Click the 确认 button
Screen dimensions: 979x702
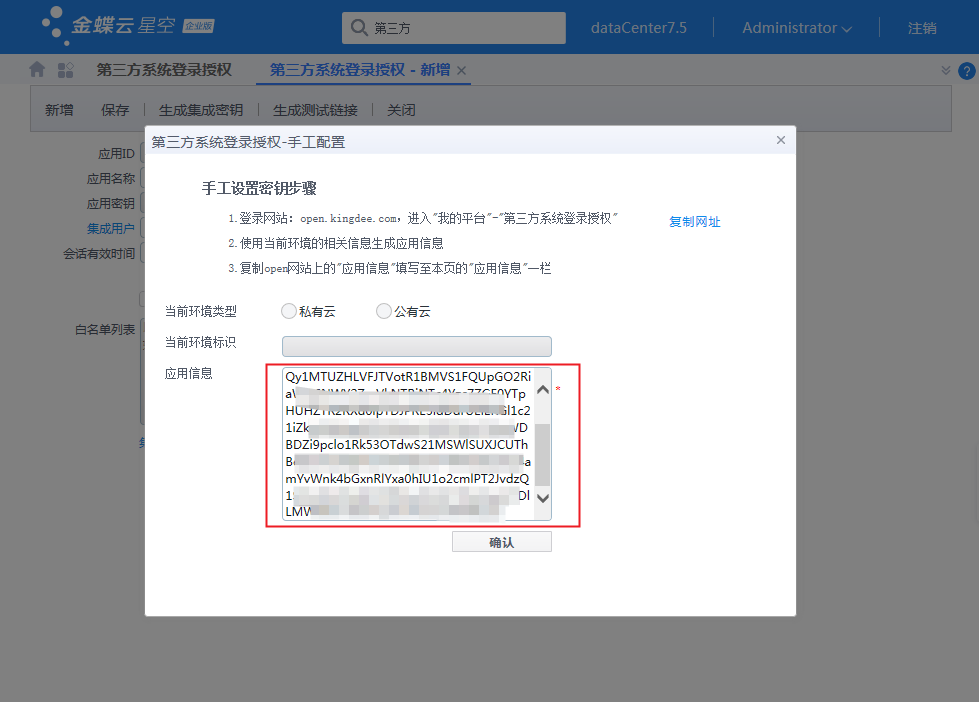point(501,542)
